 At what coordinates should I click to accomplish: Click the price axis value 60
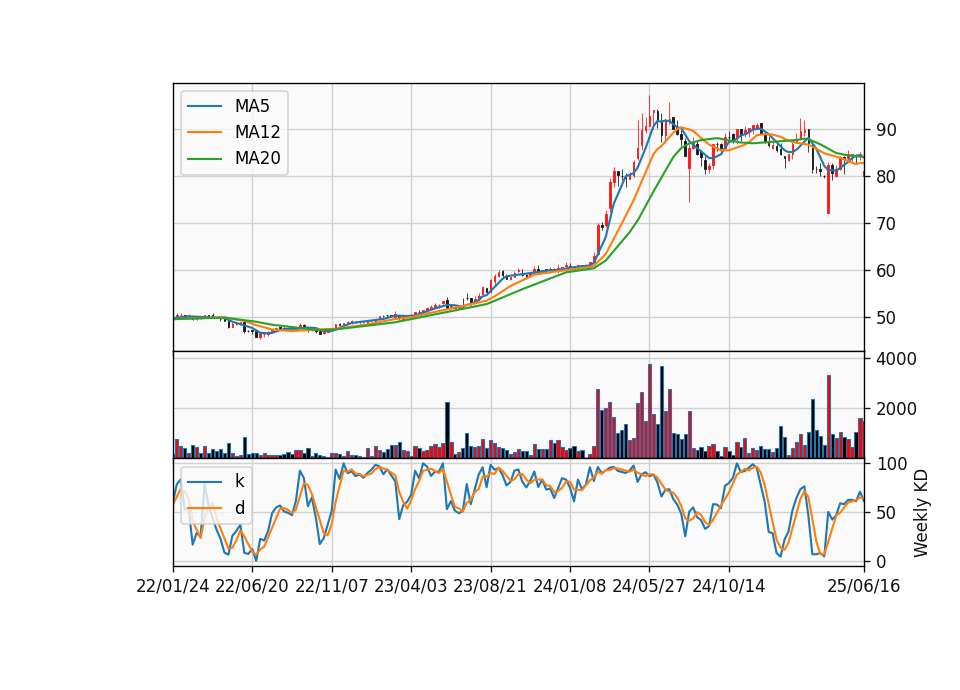click(x=886, y=271)
